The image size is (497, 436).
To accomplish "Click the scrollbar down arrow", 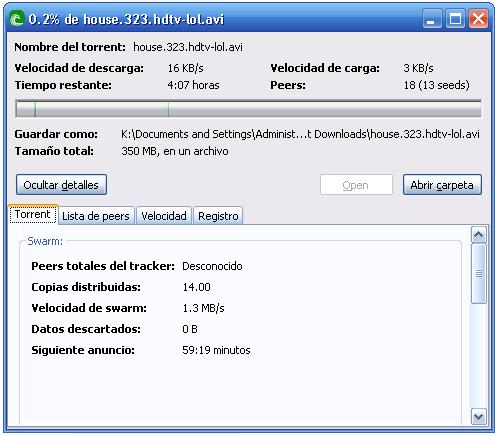I will pyautogui.click(x=479, y=417).
